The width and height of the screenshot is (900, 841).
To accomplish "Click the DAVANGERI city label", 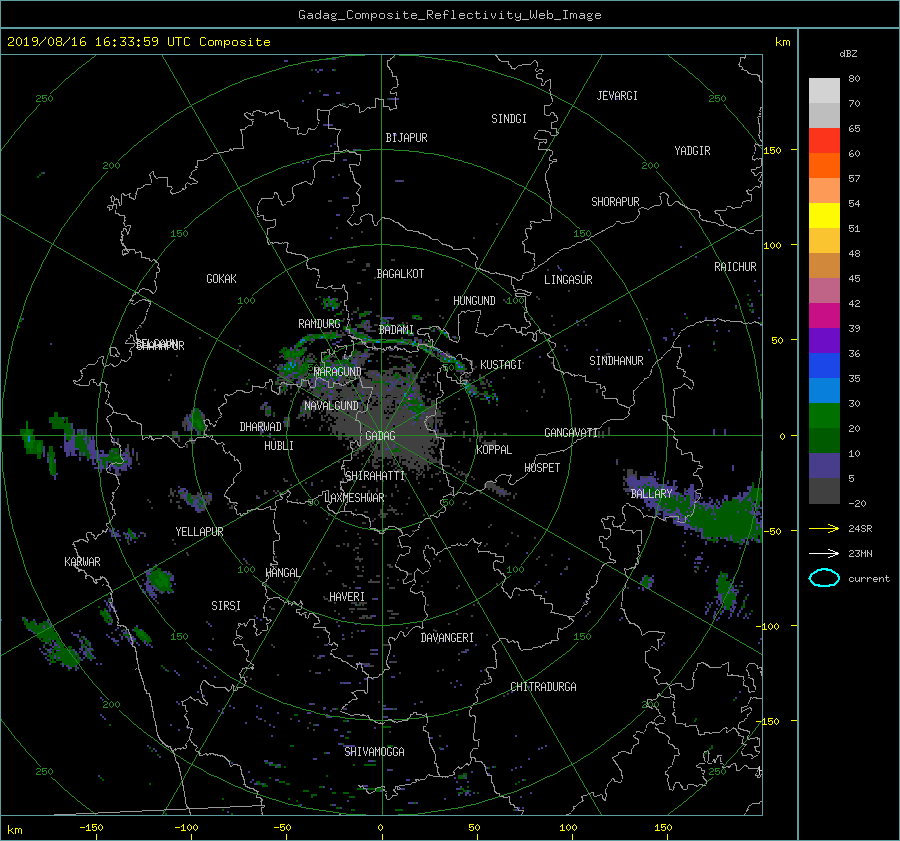I will pos(447,638).
